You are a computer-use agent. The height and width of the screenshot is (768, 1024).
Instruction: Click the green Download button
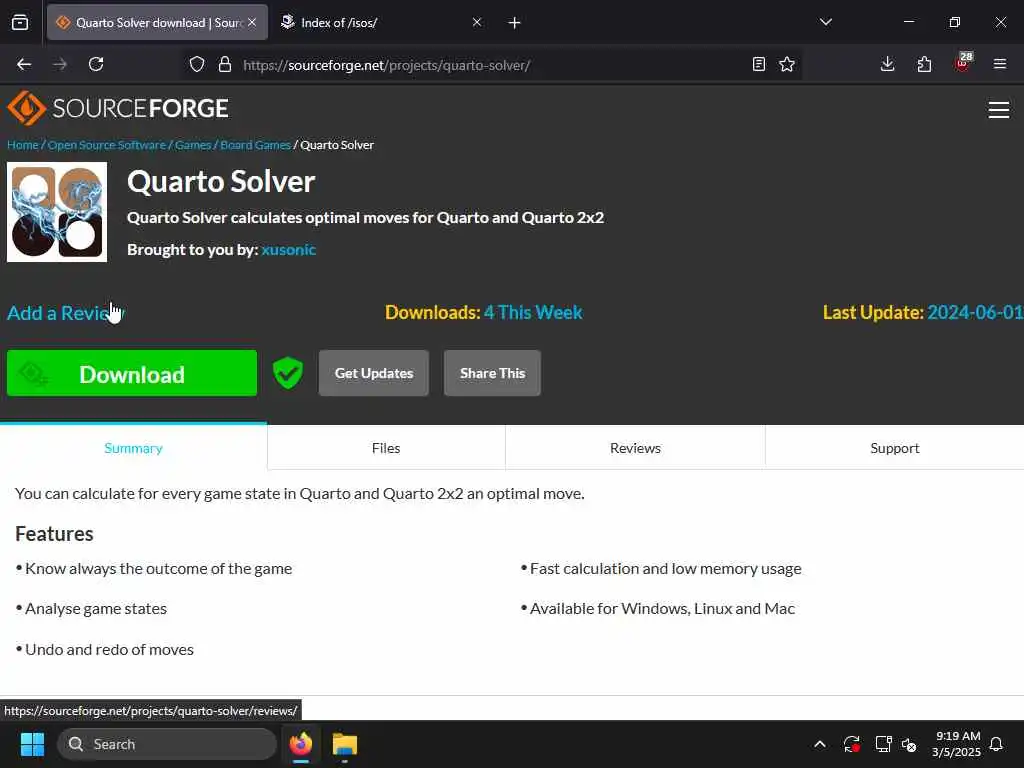132,373
